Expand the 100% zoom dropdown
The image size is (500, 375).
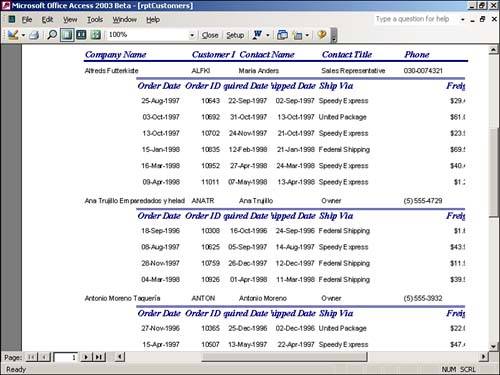pos(192,35)
